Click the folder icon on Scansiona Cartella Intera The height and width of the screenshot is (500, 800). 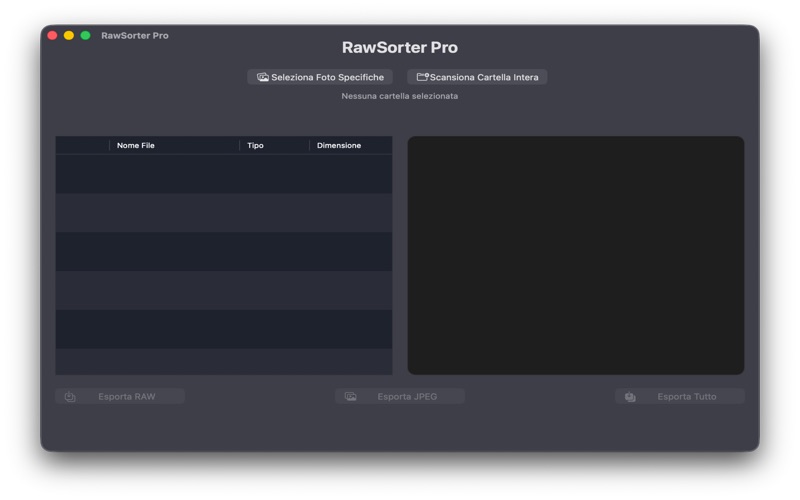click(422, 77)
